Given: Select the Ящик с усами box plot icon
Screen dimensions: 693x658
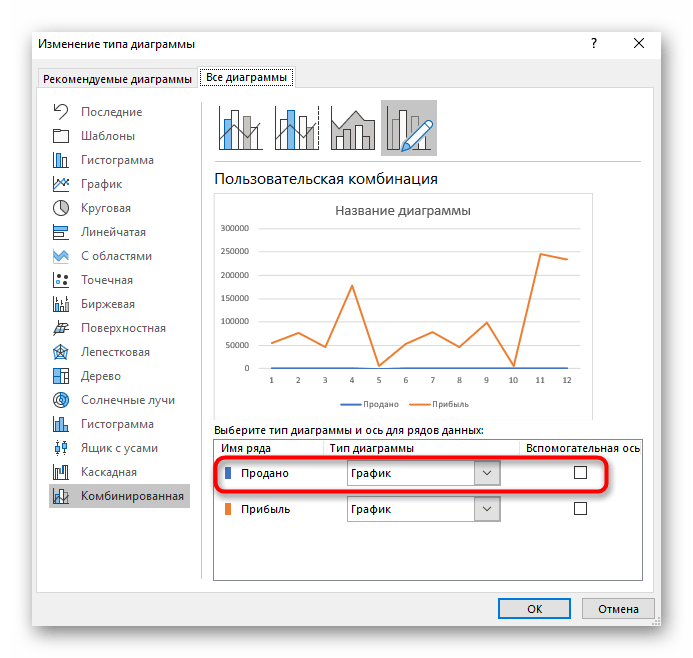Looking at the screenshot, I should coord(61,448).
